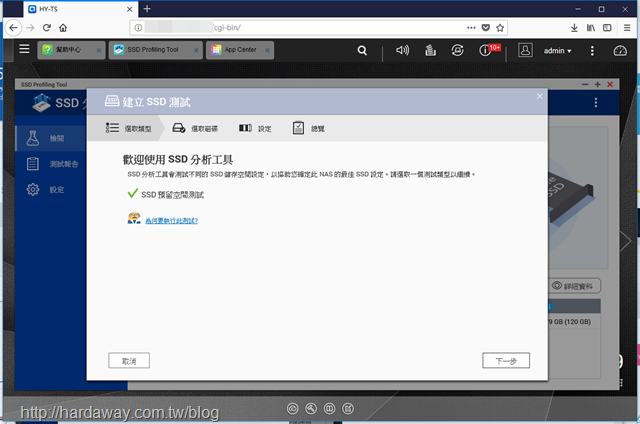The image size is (640, 424).
Task: Open page actions three-dot menu in address bar
Action: click(471, 28)
